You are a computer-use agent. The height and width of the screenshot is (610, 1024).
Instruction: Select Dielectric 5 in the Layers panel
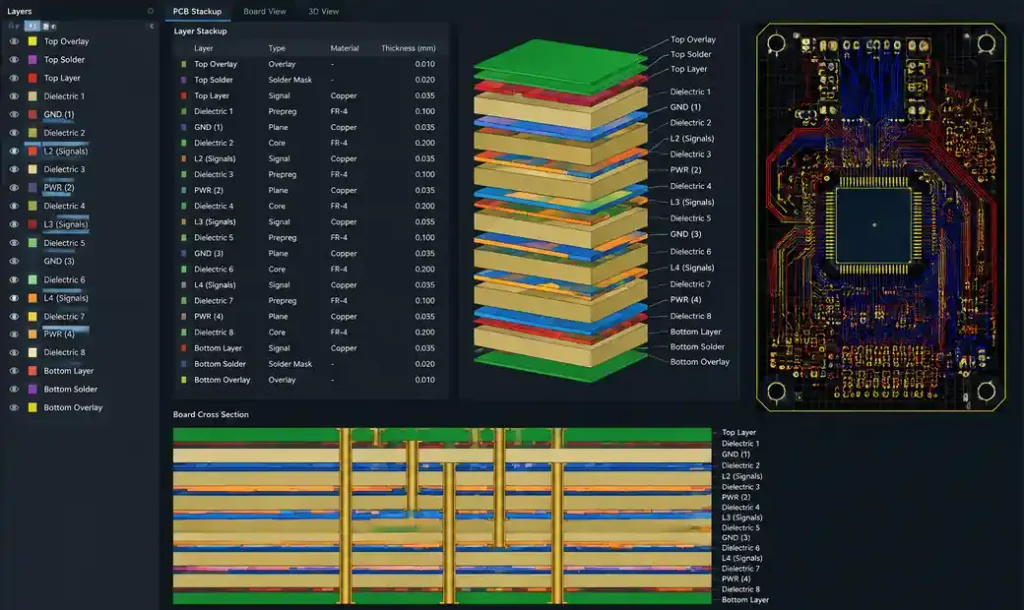coord(64,243)
